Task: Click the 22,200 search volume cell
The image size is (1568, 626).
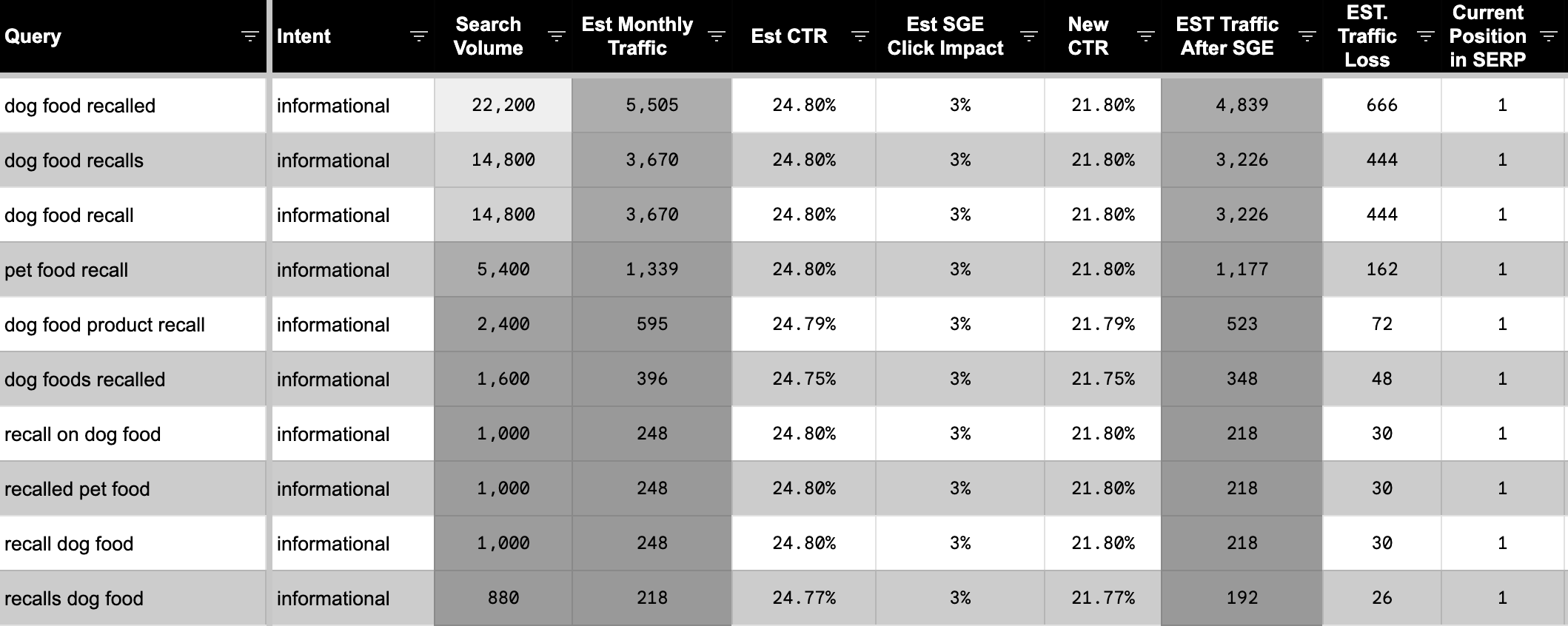Action: (x=503, y=105)
